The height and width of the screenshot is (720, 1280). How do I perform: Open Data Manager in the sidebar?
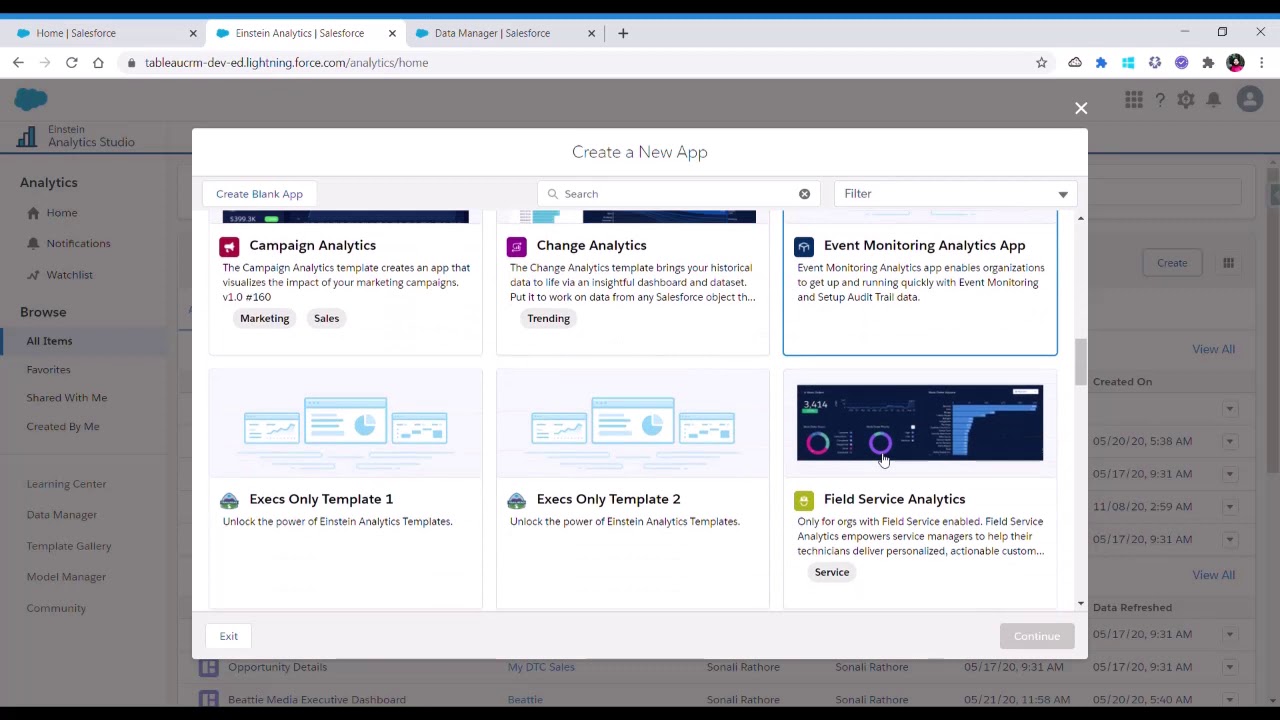pyautogui.click(x=62, y=515)
